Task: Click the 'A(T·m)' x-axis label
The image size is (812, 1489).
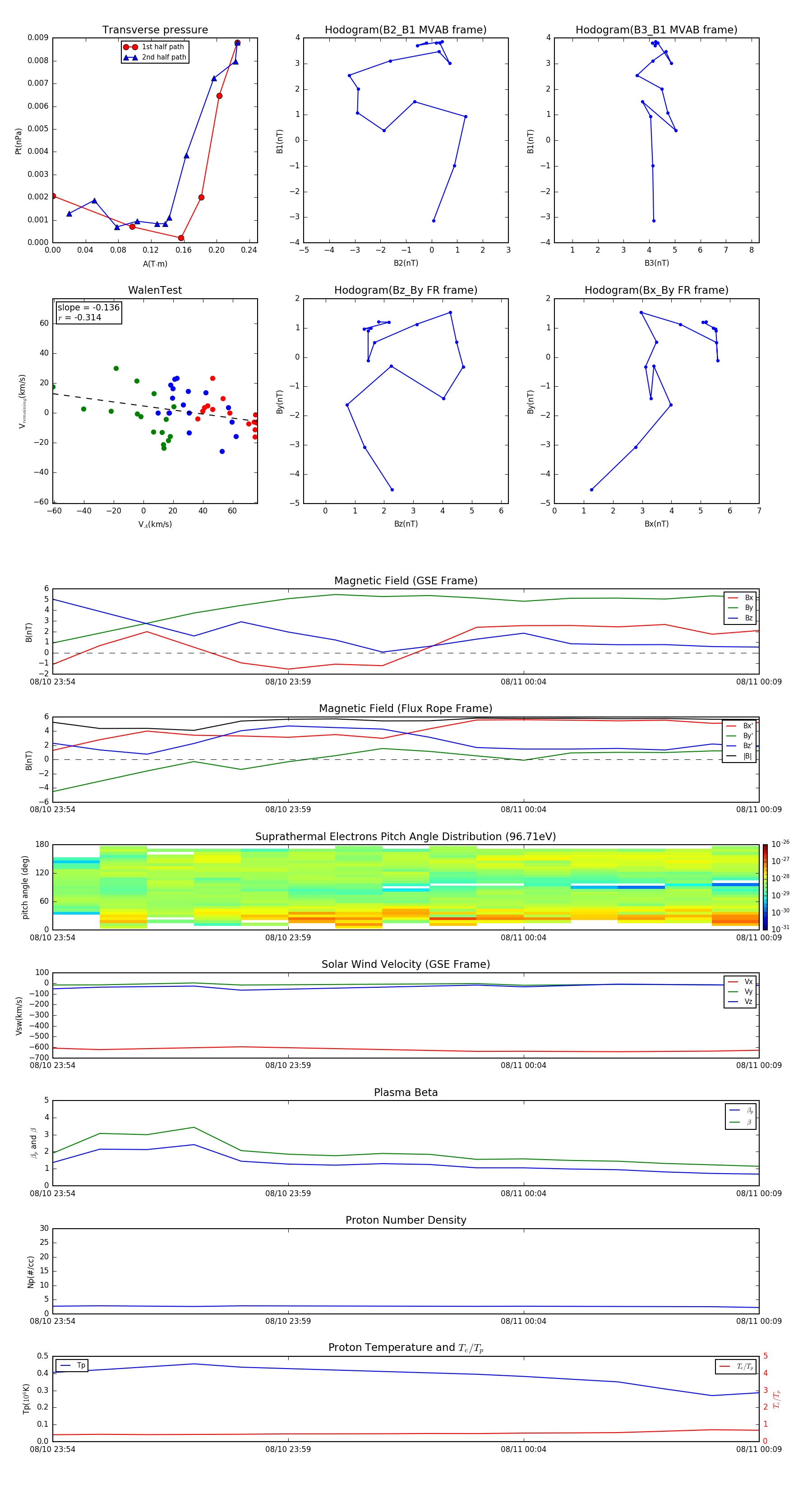Action: [x=155, y=264]
